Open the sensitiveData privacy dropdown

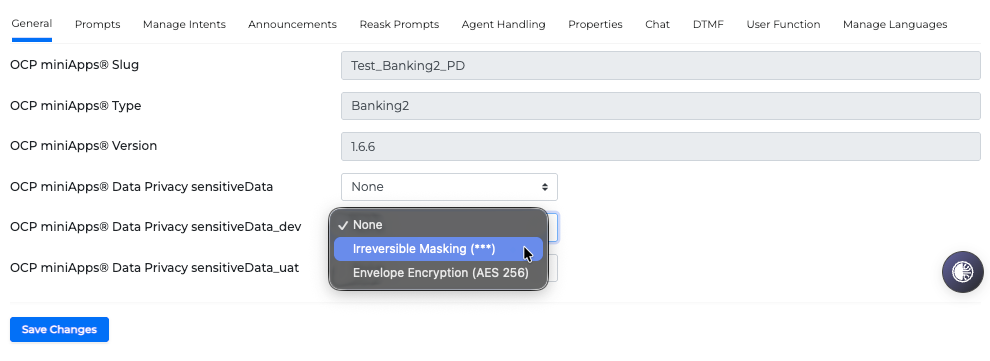449,187
